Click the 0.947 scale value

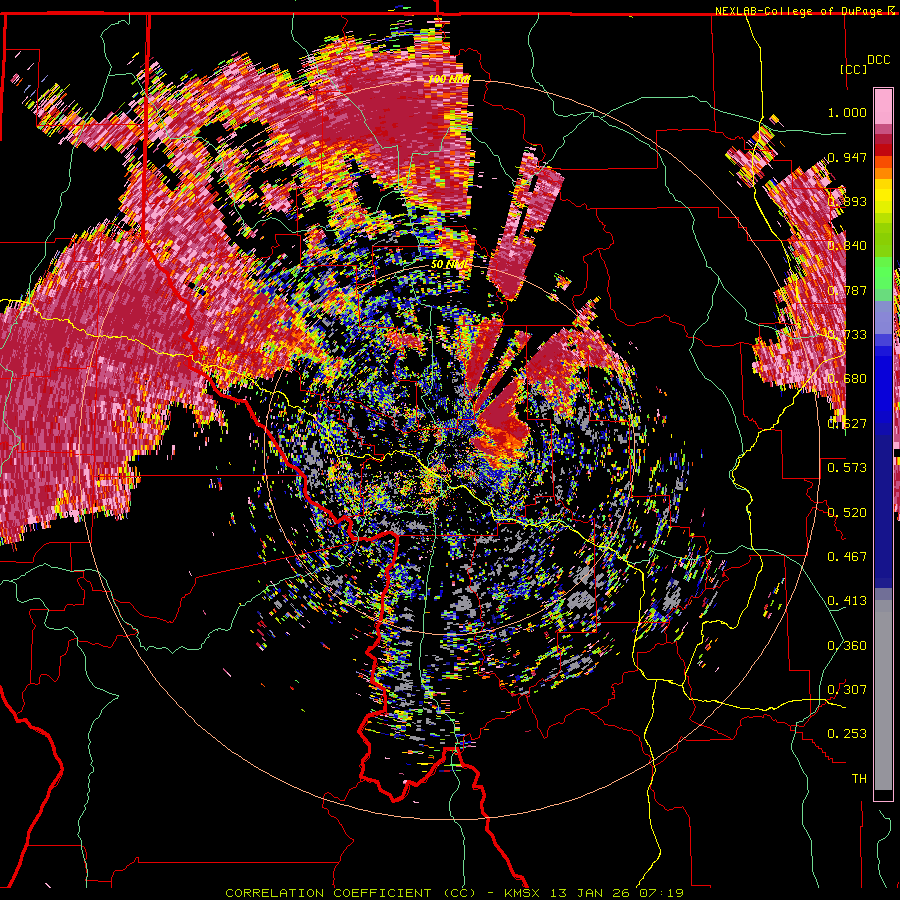pos(847,157)
